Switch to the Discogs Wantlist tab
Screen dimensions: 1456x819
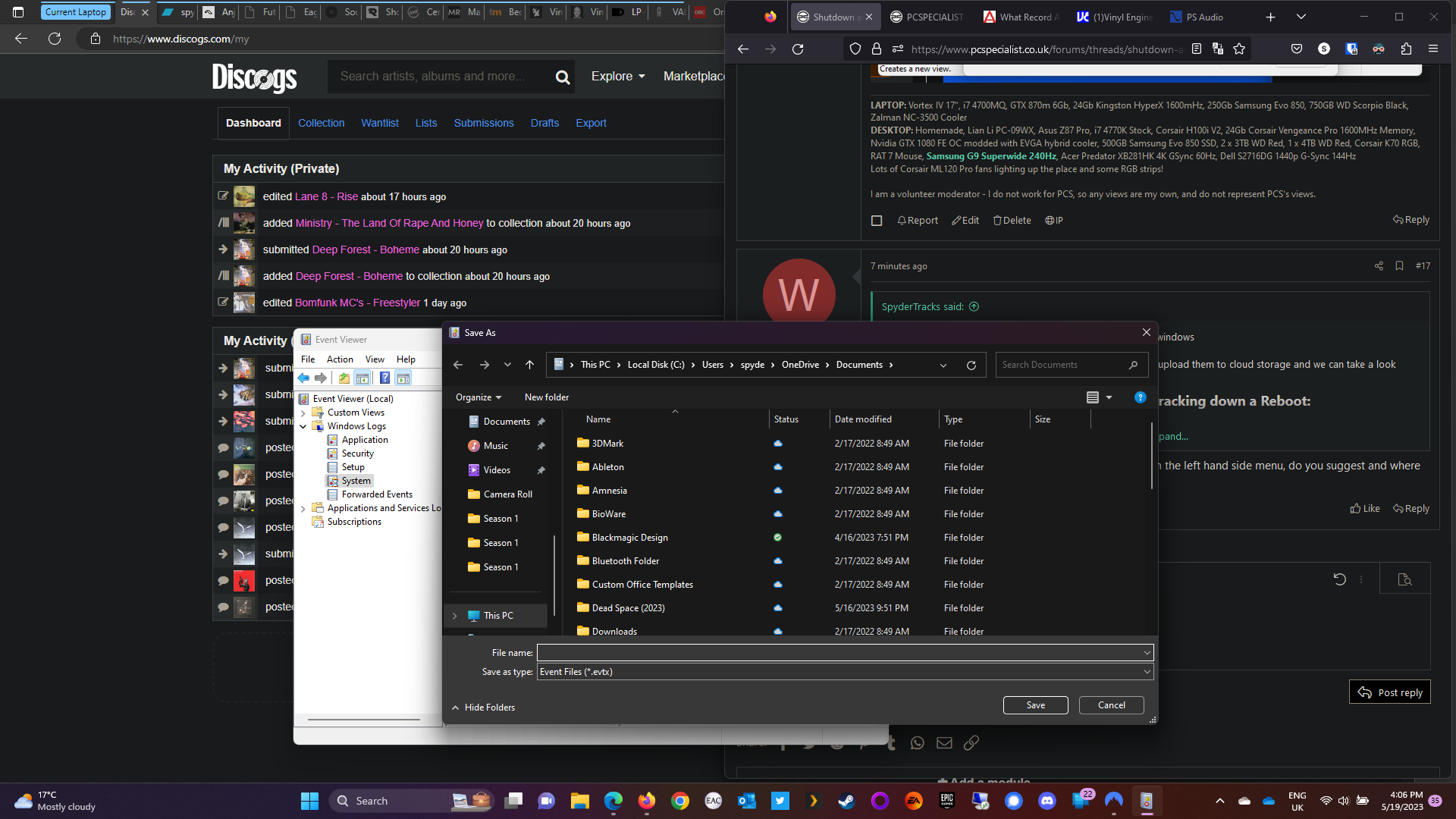[x=380, y=123]
